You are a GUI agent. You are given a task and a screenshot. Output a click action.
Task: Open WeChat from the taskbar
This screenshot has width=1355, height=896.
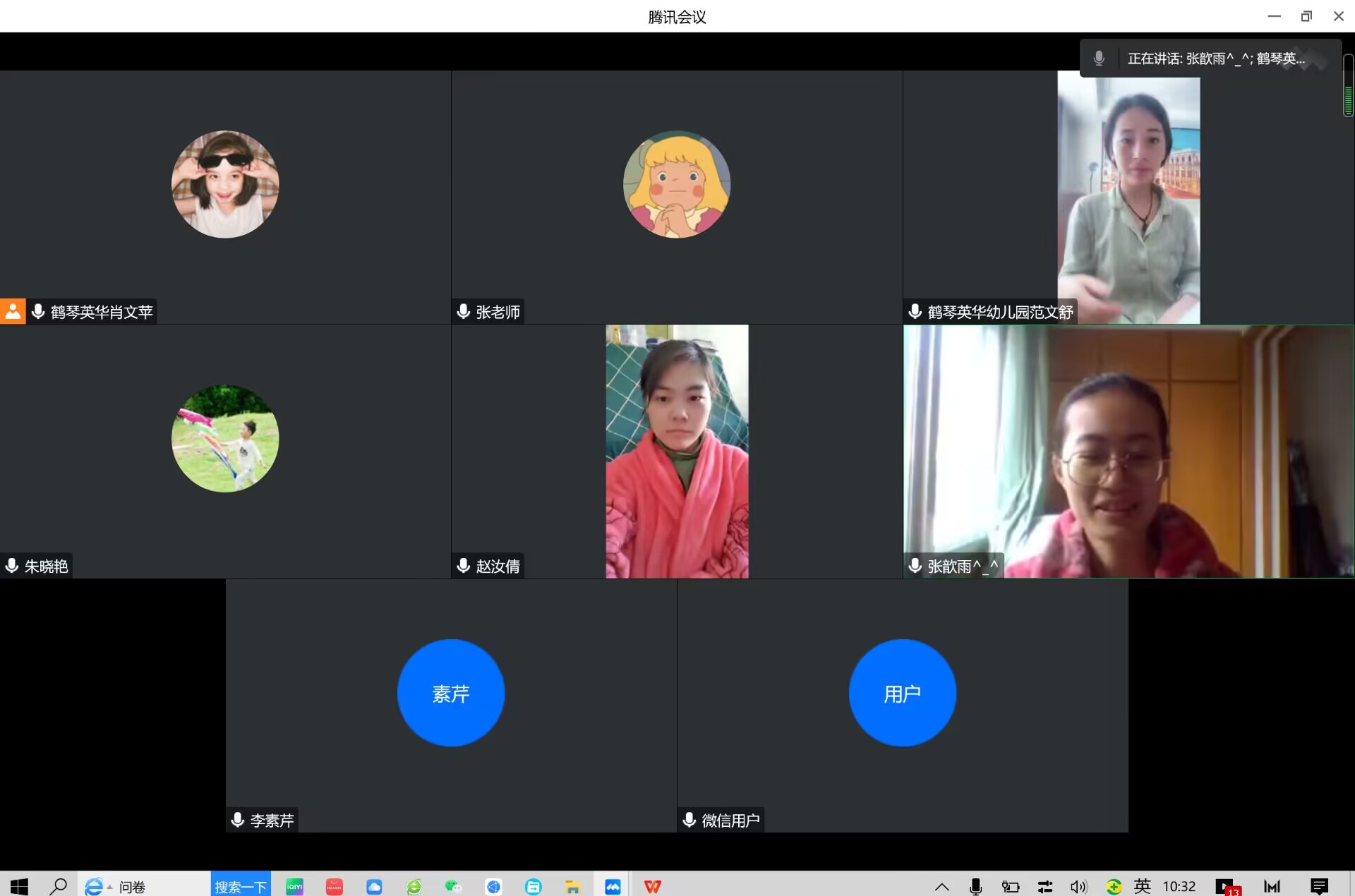(x=454, y=886)
